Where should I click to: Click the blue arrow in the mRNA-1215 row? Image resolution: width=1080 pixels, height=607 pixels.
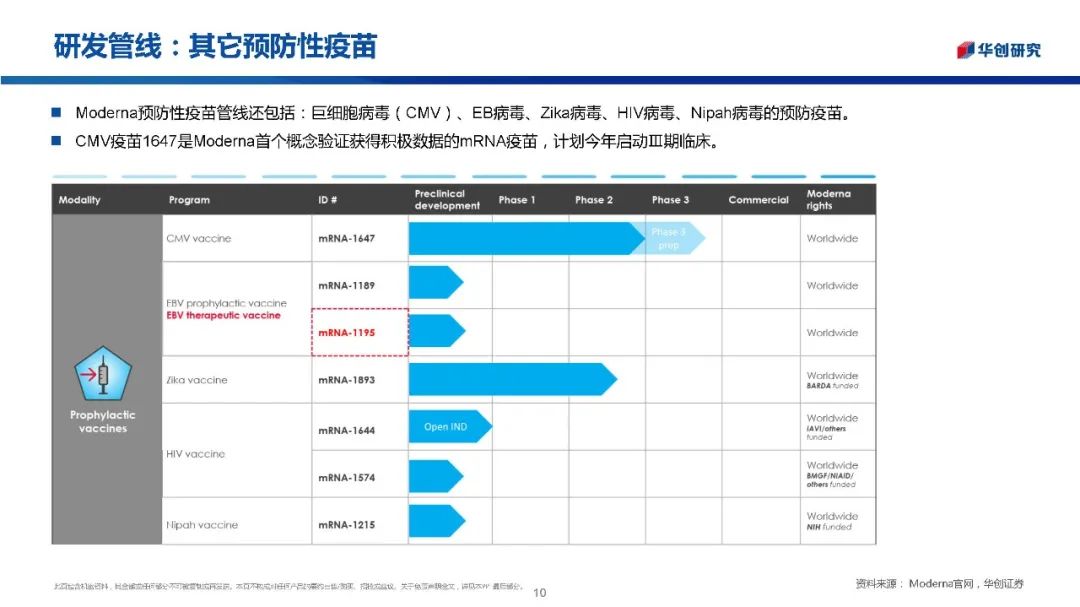tap(436, 521)
